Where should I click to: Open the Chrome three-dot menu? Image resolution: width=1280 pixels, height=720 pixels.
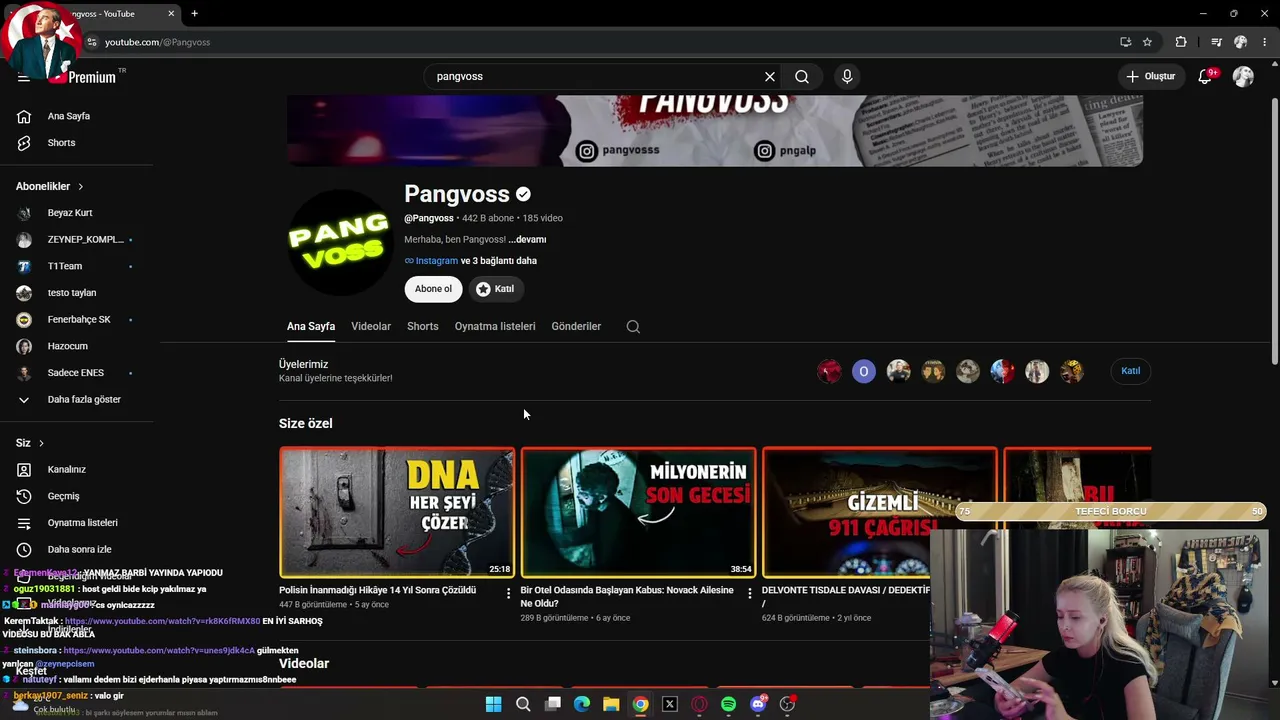1265,42
